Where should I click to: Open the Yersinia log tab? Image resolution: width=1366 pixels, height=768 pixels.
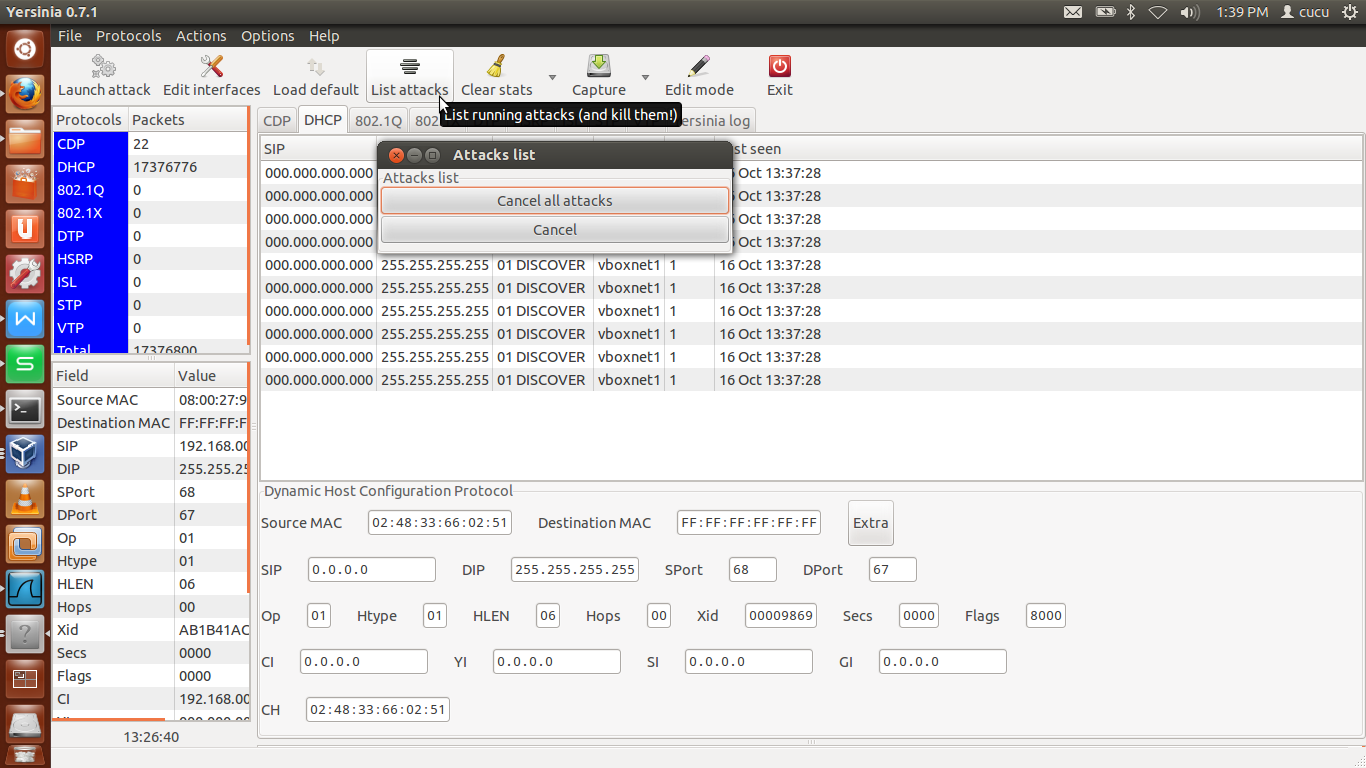715,121
